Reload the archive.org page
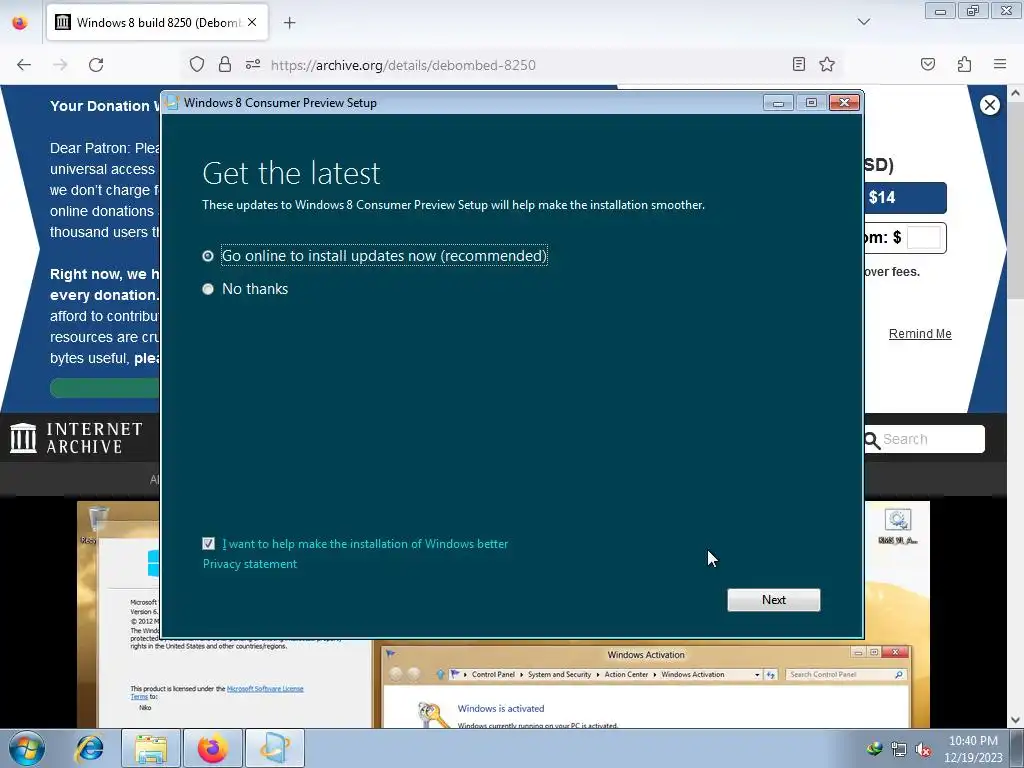This screenshot has width=1024, height=768. [96, 65]
